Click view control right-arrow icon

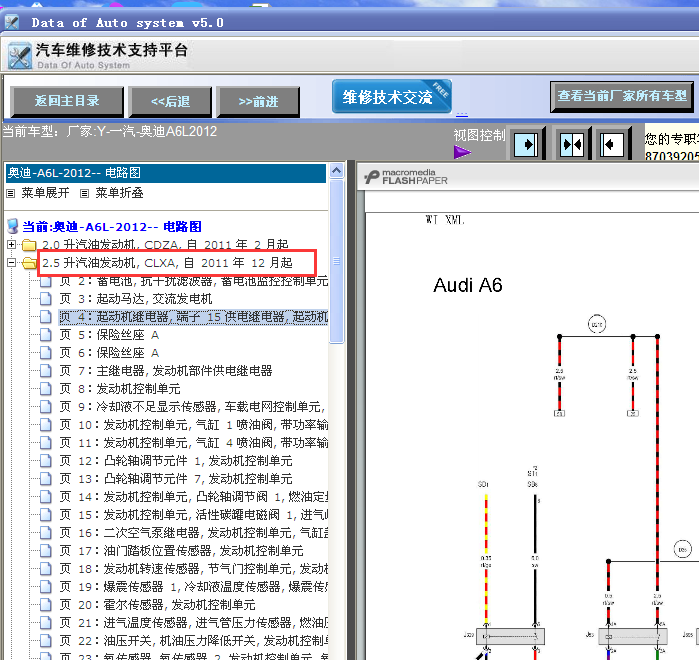tap(527, 144)
